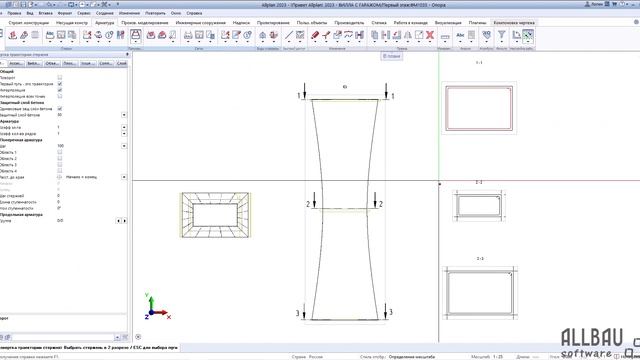Open the Вид menu
640x360 pixels.
point(30,13)
